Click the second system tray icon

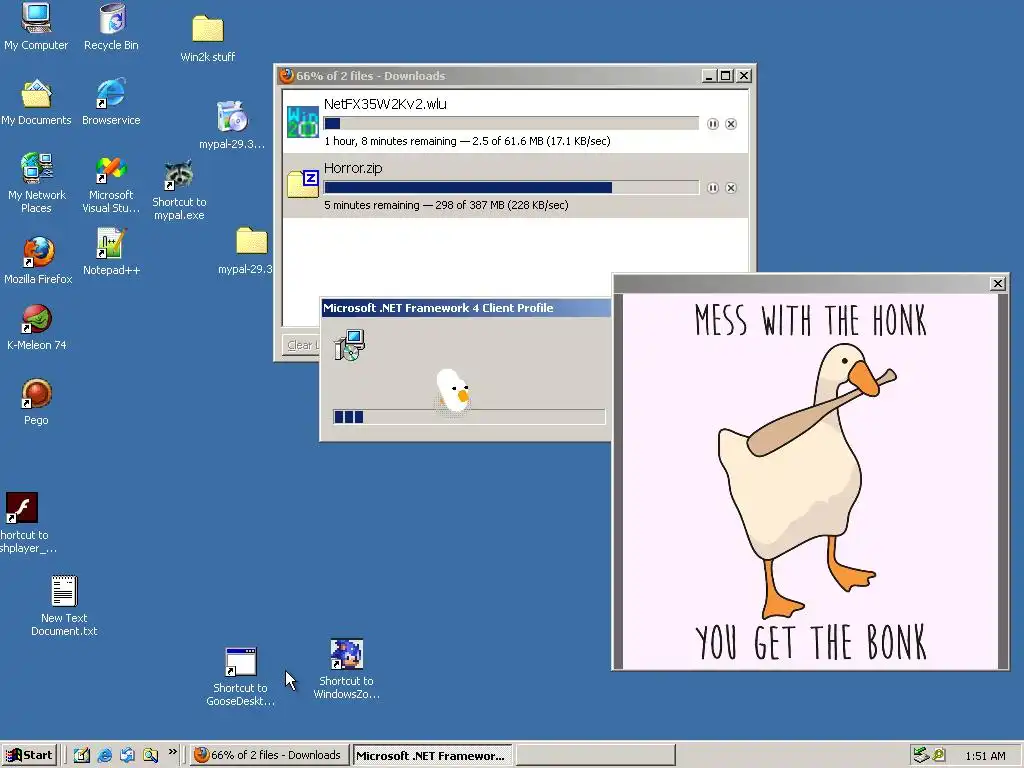tap(939, 755)
